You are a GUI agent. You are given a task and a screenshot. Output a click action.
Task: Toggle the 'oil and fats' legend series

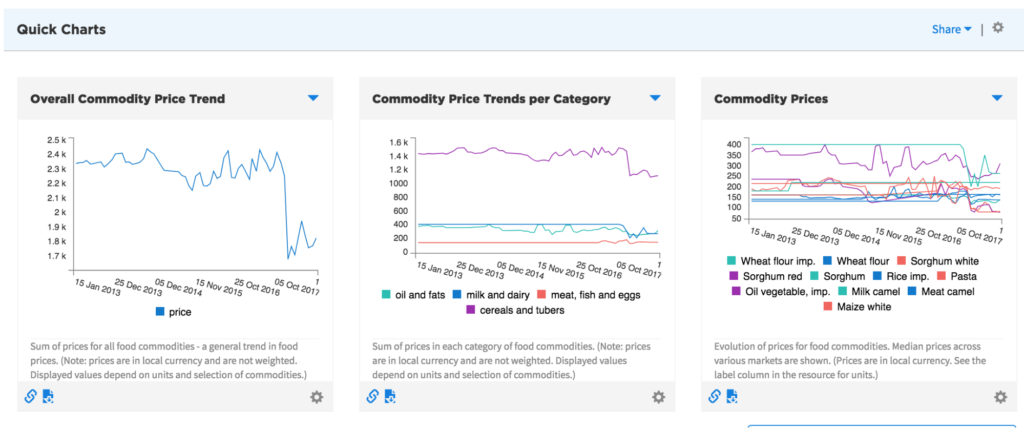pos(420,294)
